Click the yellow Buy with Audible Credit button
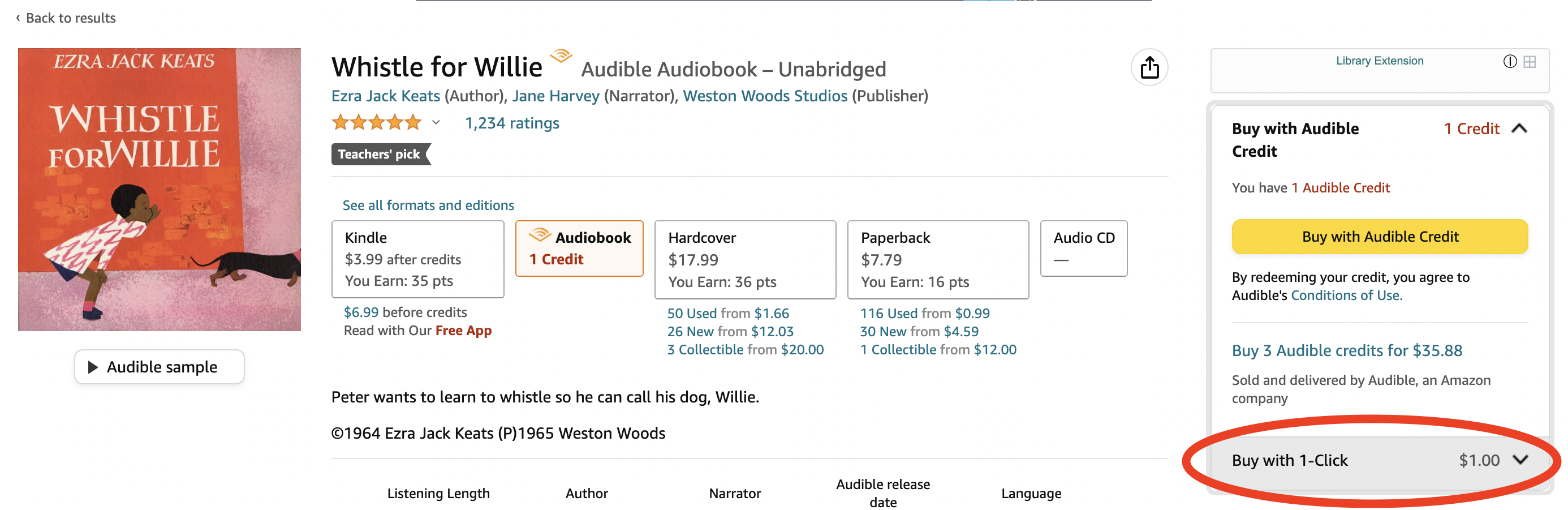The height and width of the screenshot is (510, 1568). coord(1379,237)
